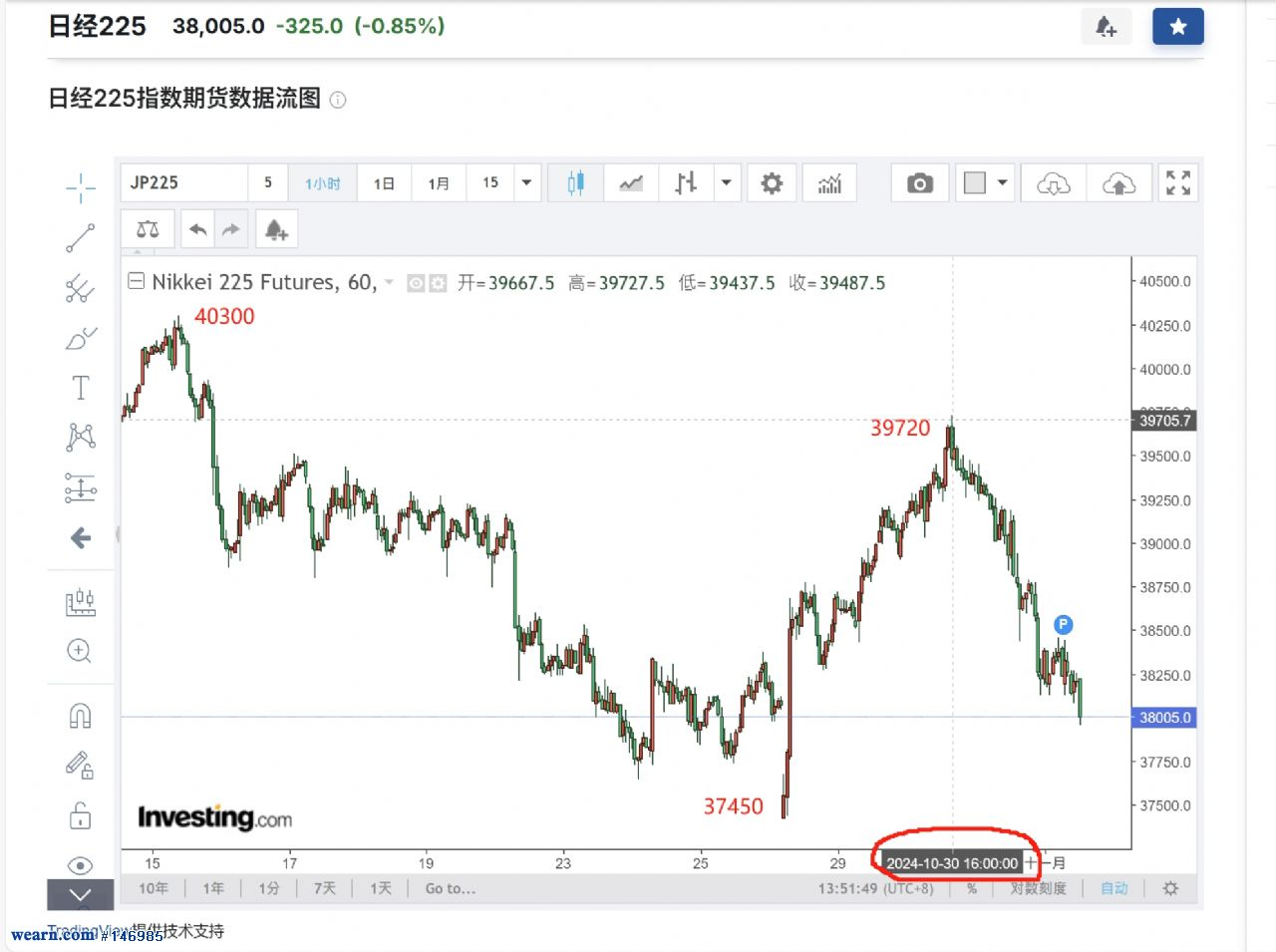Image resolution: width=1276 pixels, height=952 pixels.
Task: Switch to the 1小时 interval
Action: pyautogui.click(x=322, y=183)
